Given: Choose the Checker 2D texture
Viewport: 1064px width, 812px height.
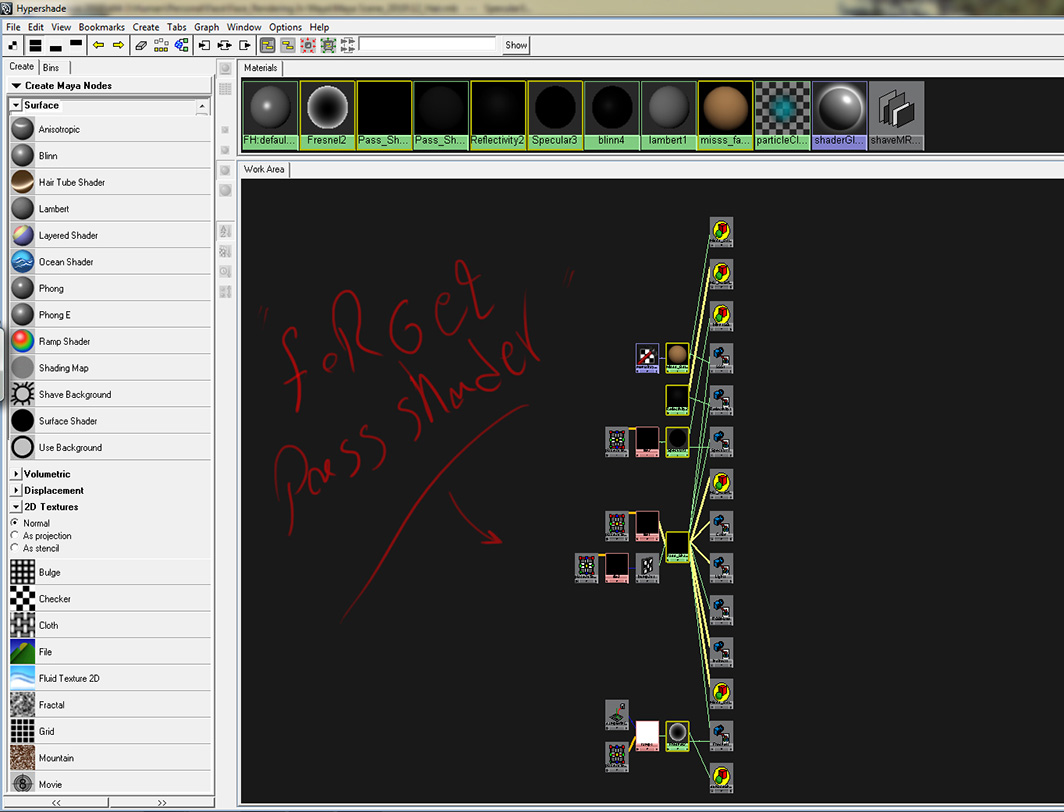Looking at the screenshot, I should [x=23, y=599].
